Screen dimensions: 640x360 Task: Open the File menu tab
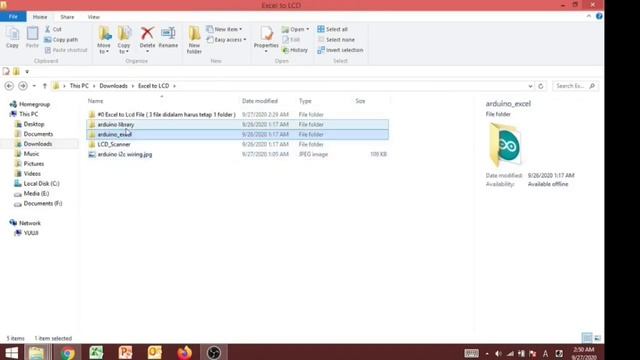[13, 17]
